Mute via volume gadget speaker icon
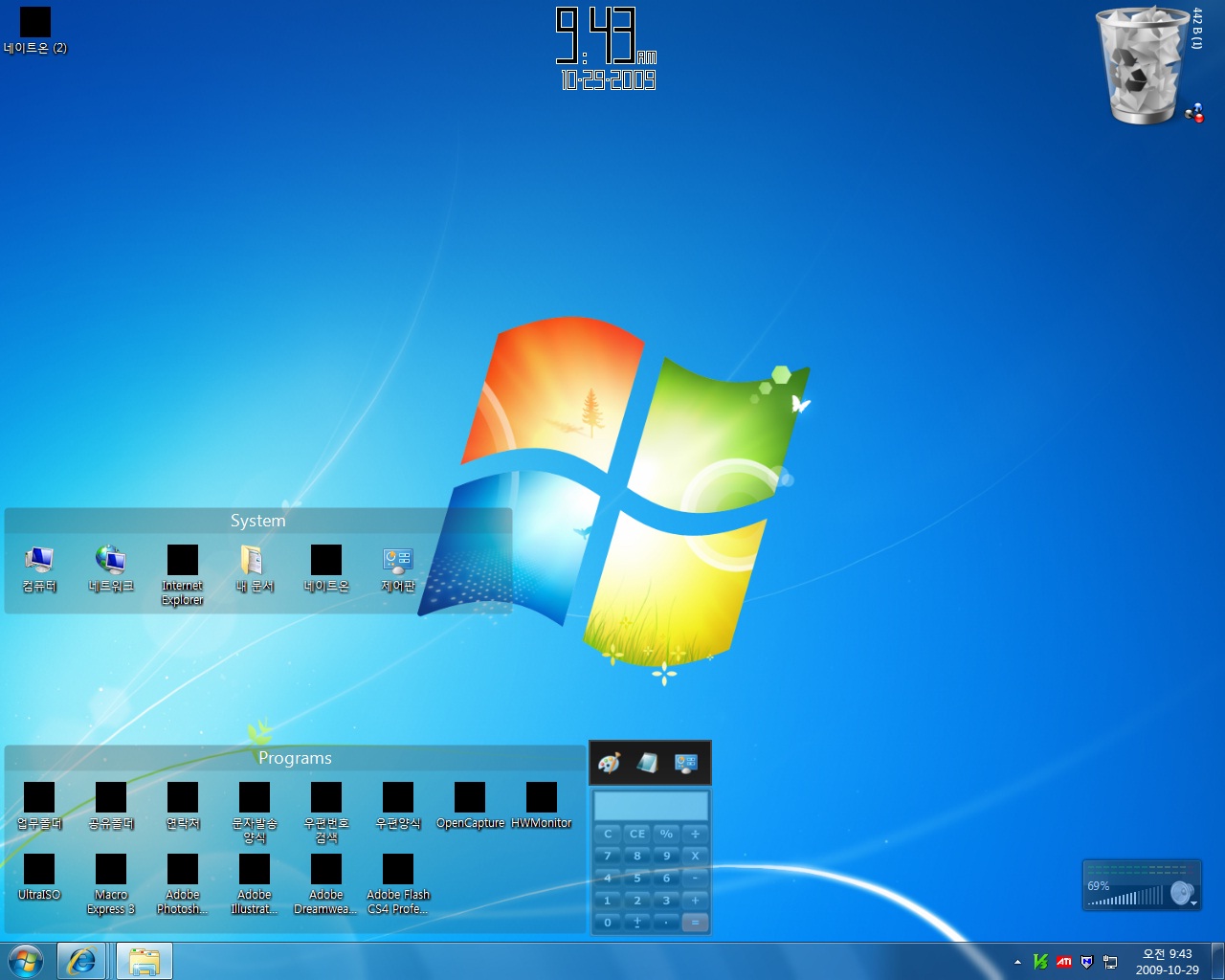Viewport: 1225px width, 980px height. [x=1182, y=893]
